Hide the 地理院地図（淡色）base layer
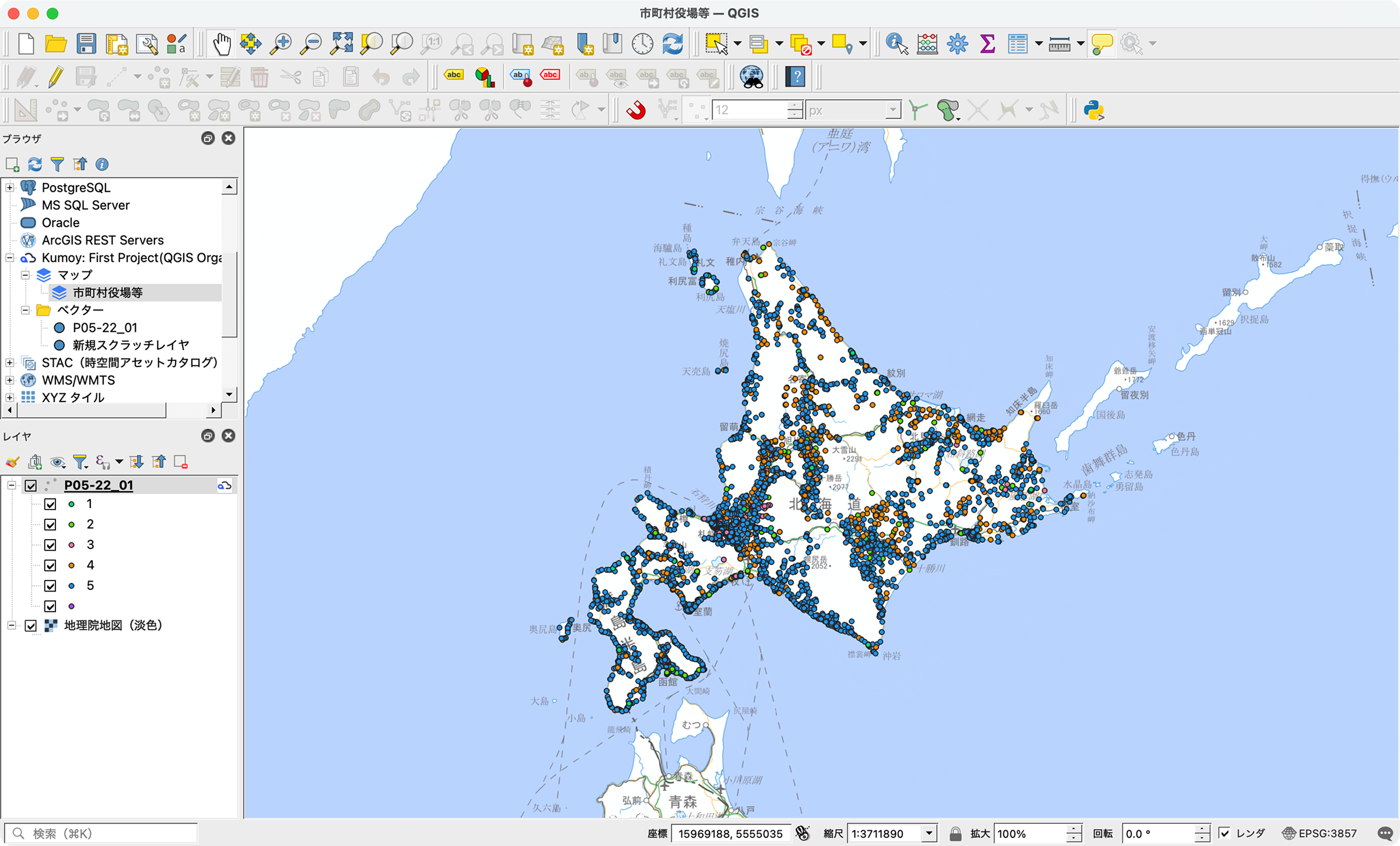The width and height of the screenshot is (1400, 846). pyautogui.click(x=30, y=625)
